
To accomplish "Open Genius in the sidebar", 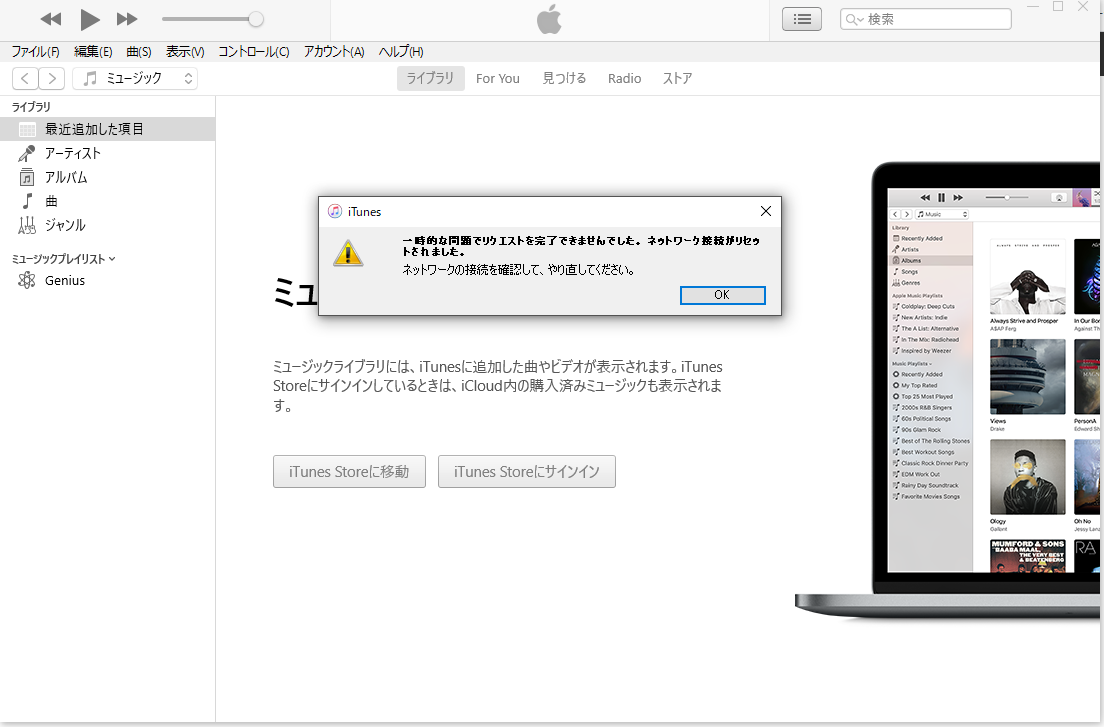I will [107, 280].
